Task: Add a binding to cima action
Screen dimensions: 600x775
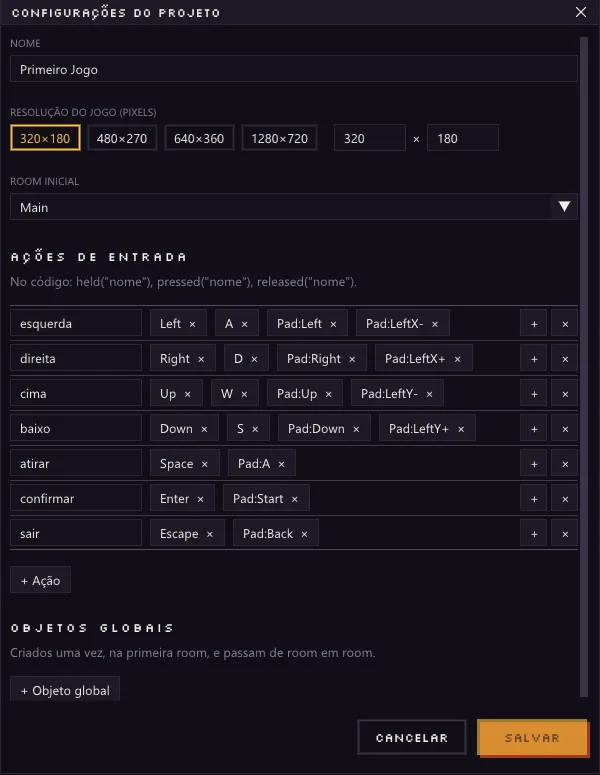Action: coord(534,394)
